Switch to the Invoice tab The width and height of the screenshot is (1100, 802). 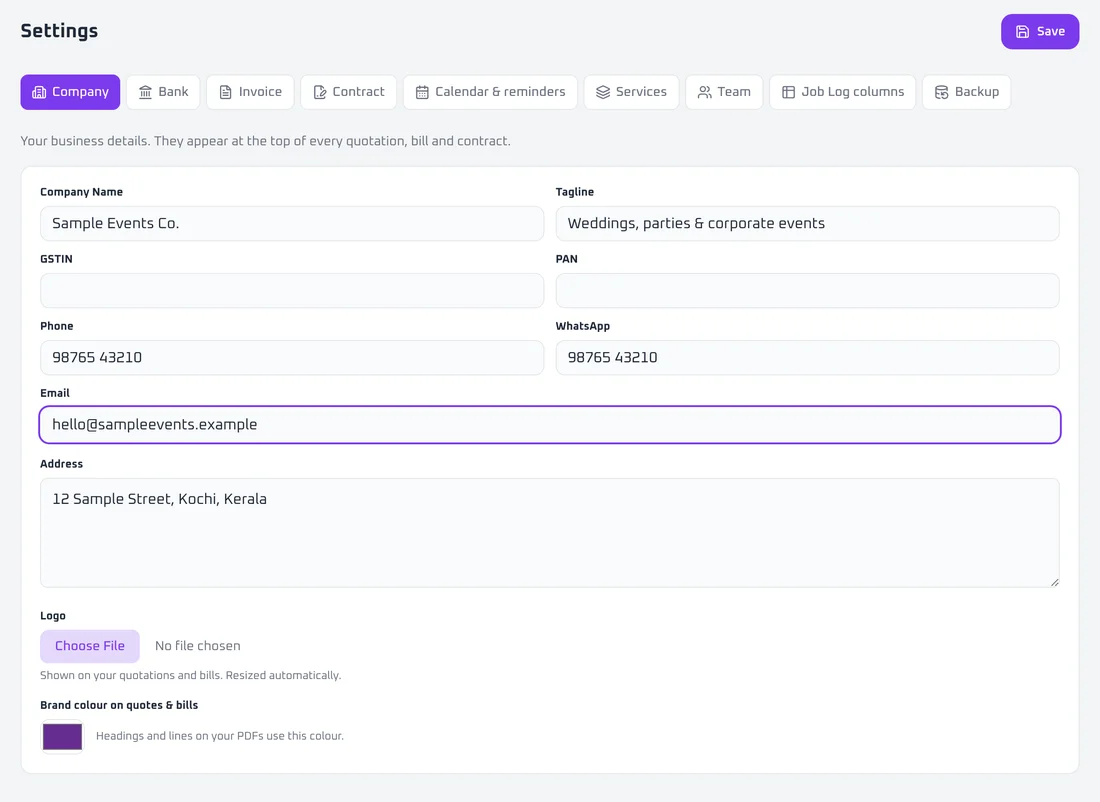click(250, 92)
